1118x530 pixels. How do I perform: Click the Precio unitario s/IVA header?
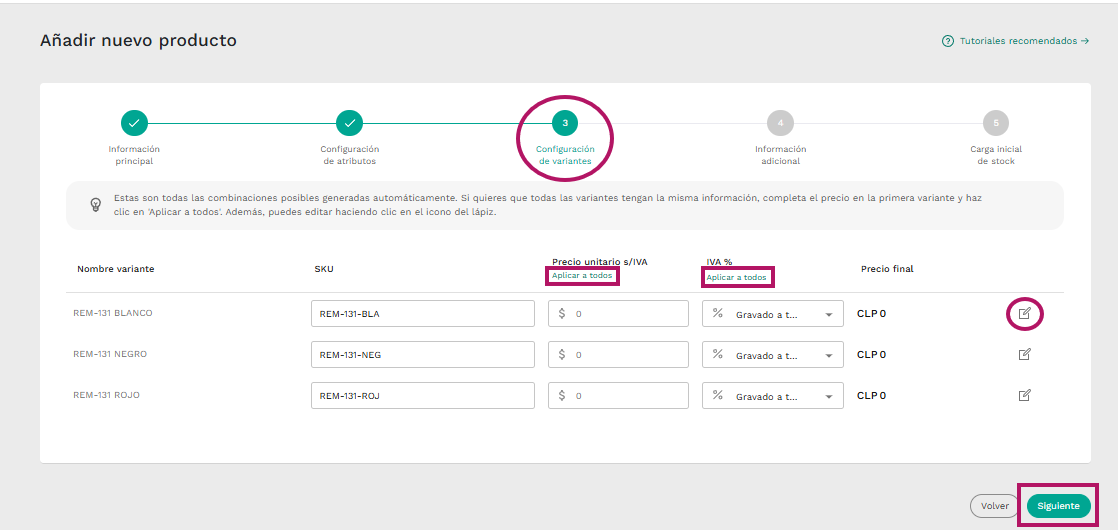600,262
